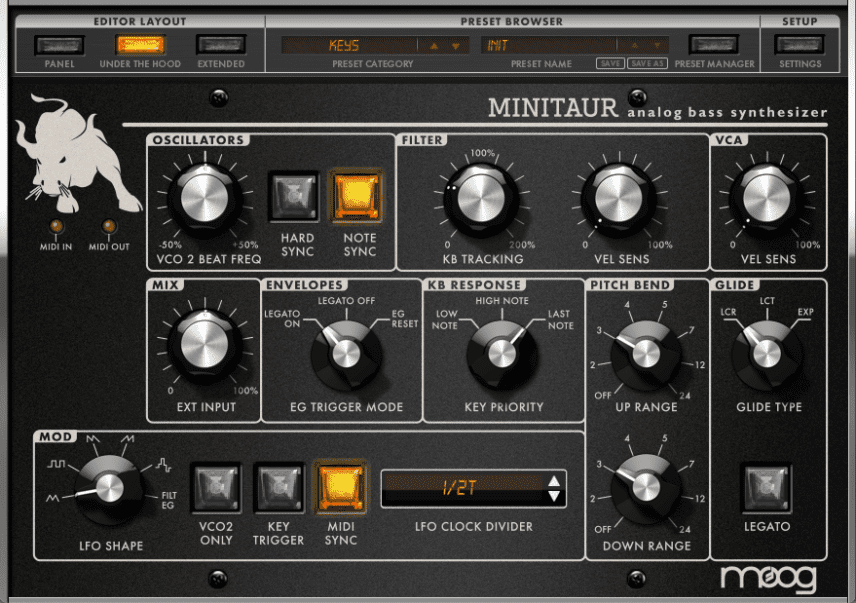Choose High Note key priority label

[502, 301]
